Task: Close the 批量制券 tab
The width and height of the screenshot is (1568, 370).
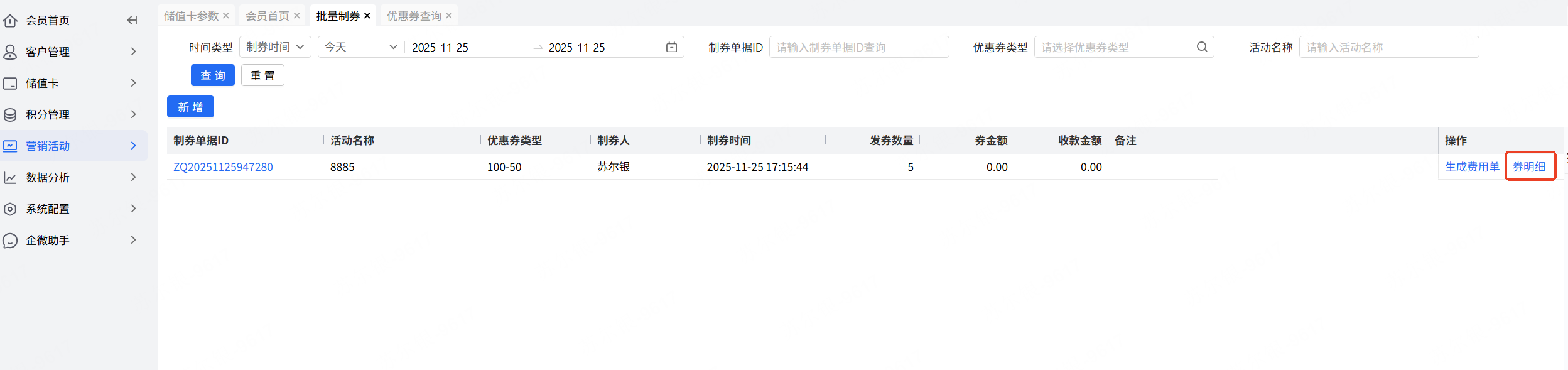Action: coord(367,16)
